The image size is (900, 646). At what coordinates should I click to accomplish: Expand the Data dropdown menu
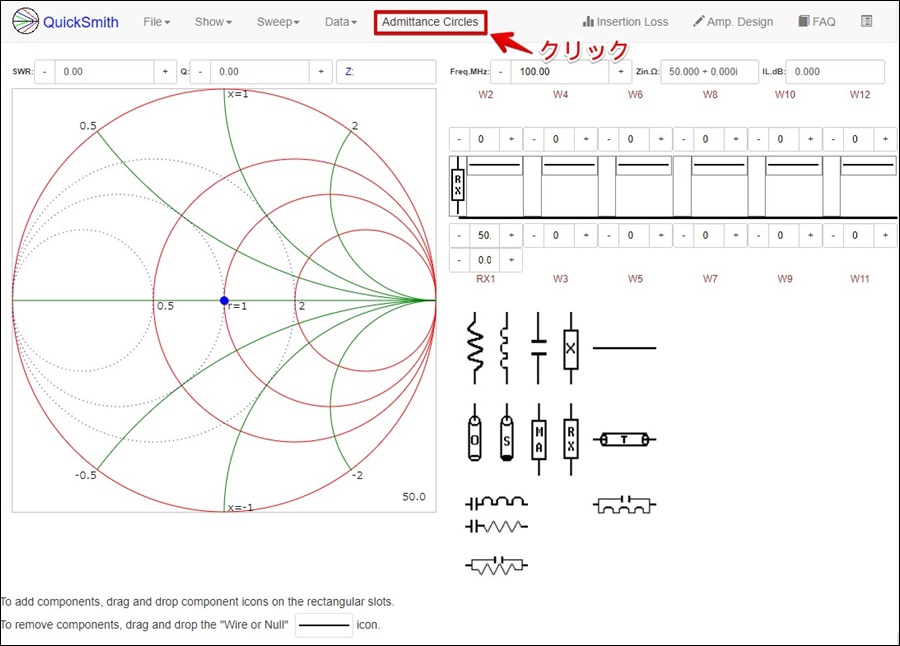click(341, 22)
